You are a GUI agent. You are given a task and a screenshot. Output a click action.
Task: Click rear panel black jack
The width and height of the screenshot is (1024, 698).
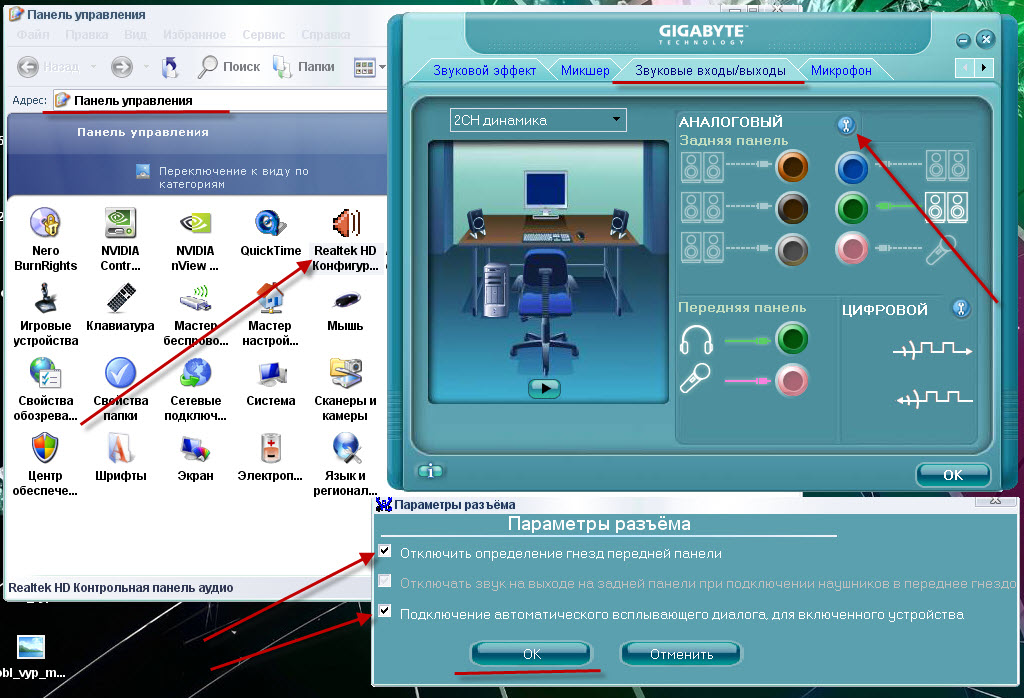click(792, 208)
